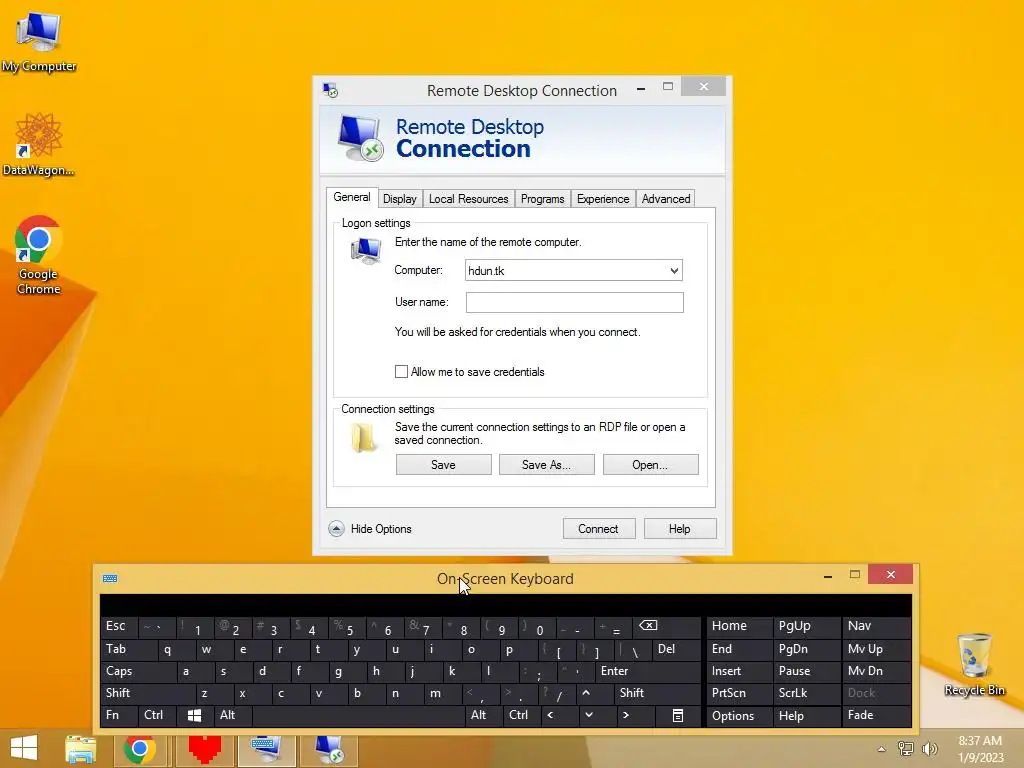
Task: Toggle the left Ctrl key on the on-screen keyboard
Action: click(157, 716)
